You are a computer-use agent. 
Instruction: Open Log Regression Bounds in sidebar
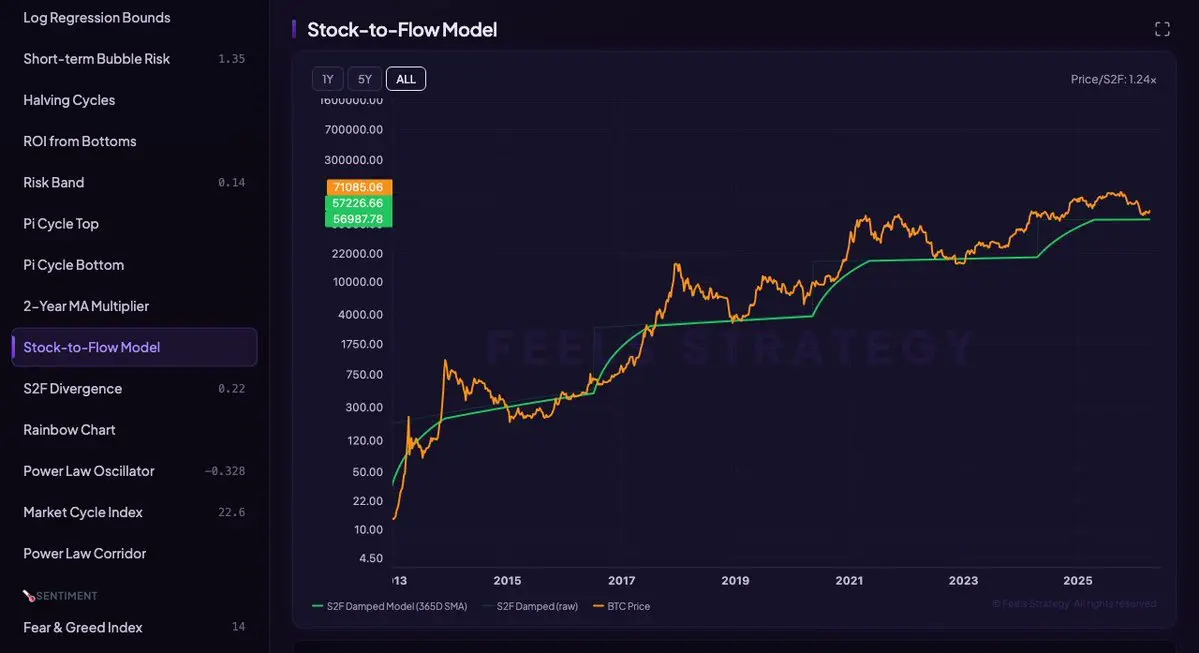click(x=97, y=18)
